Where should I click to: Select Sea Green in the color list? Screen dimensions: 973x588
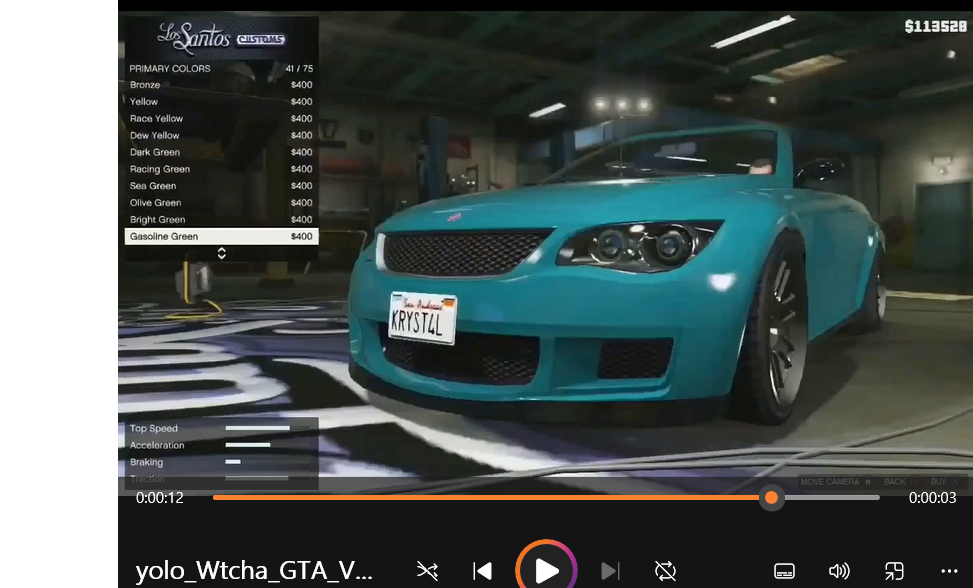222,185
